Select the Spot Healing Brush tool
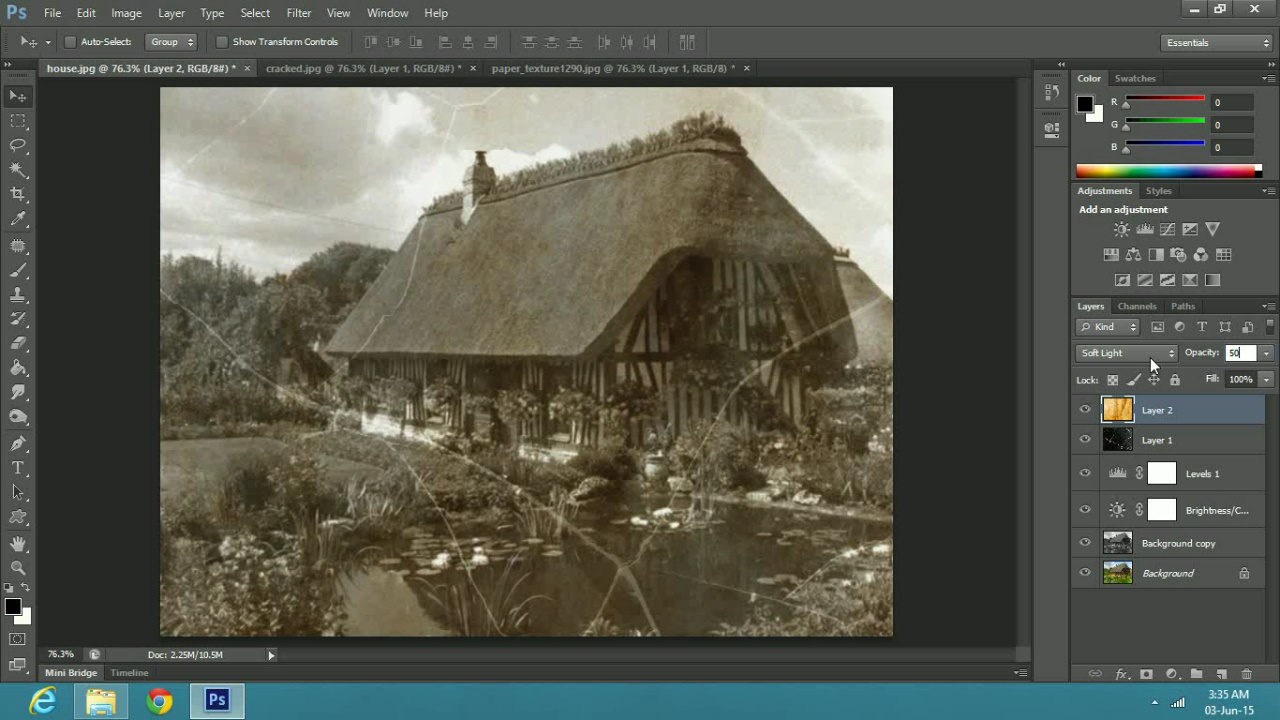 18,245
